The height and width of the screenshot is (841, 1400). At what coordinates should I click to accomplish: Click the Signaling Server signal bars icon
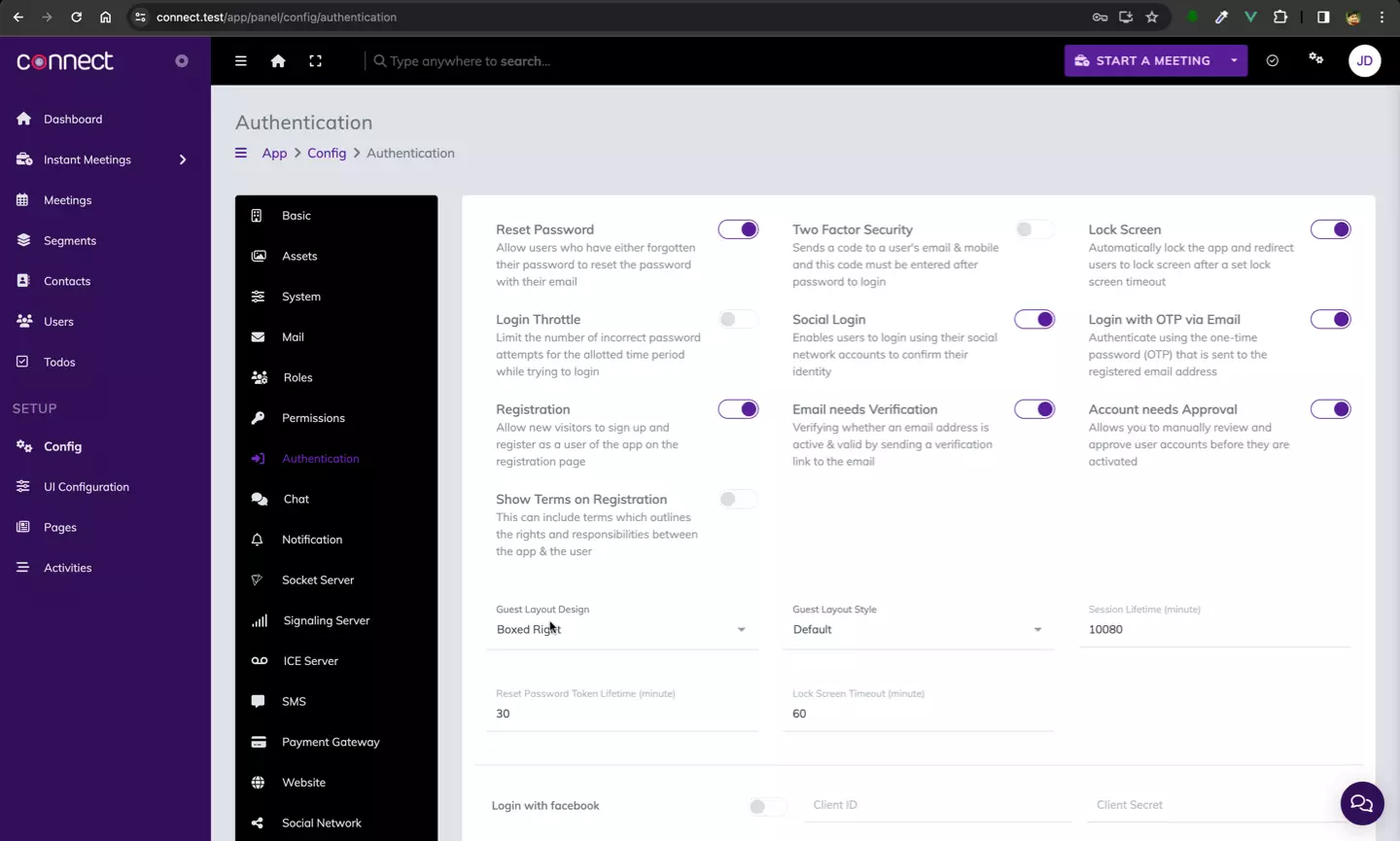pos(260,620)
